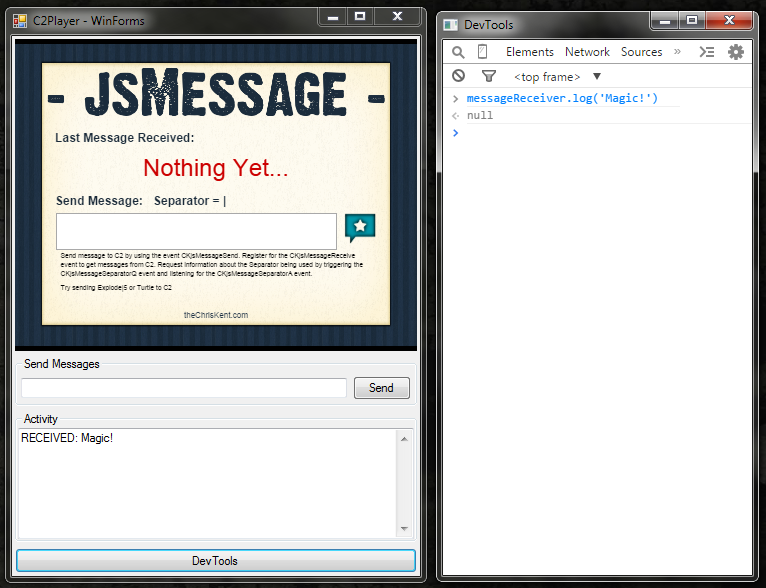Select the Sources tab
The height and width of the screenshot is (588, 766).
pyautogui.click(x=641, y=52)
